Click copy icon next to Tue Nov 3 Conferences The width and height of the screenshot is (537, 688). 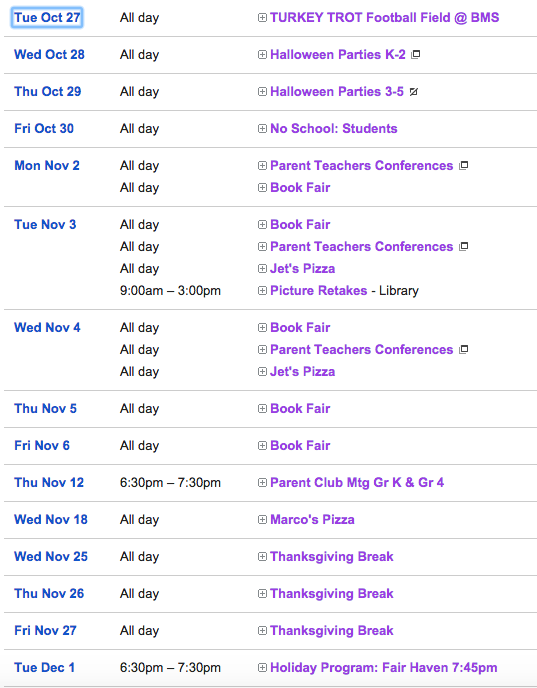(463, 247)
